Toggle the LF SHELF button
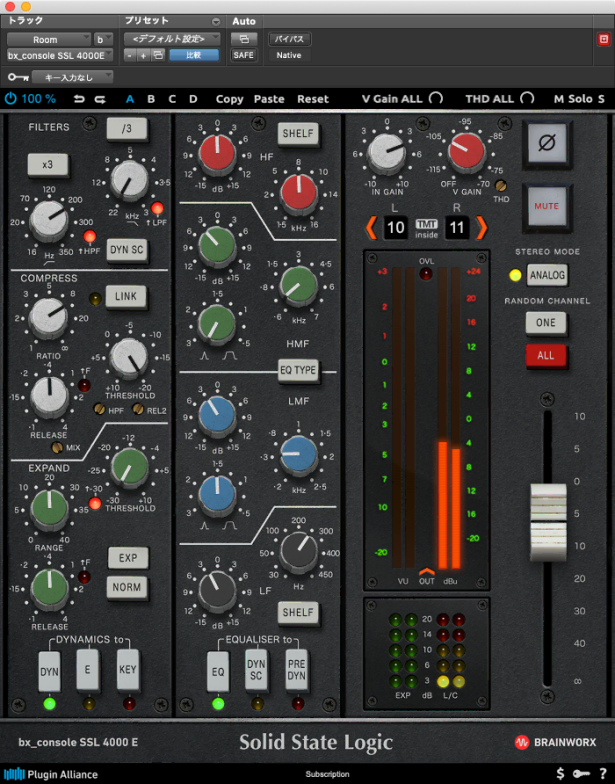615x784 pixels. point(298,612)
